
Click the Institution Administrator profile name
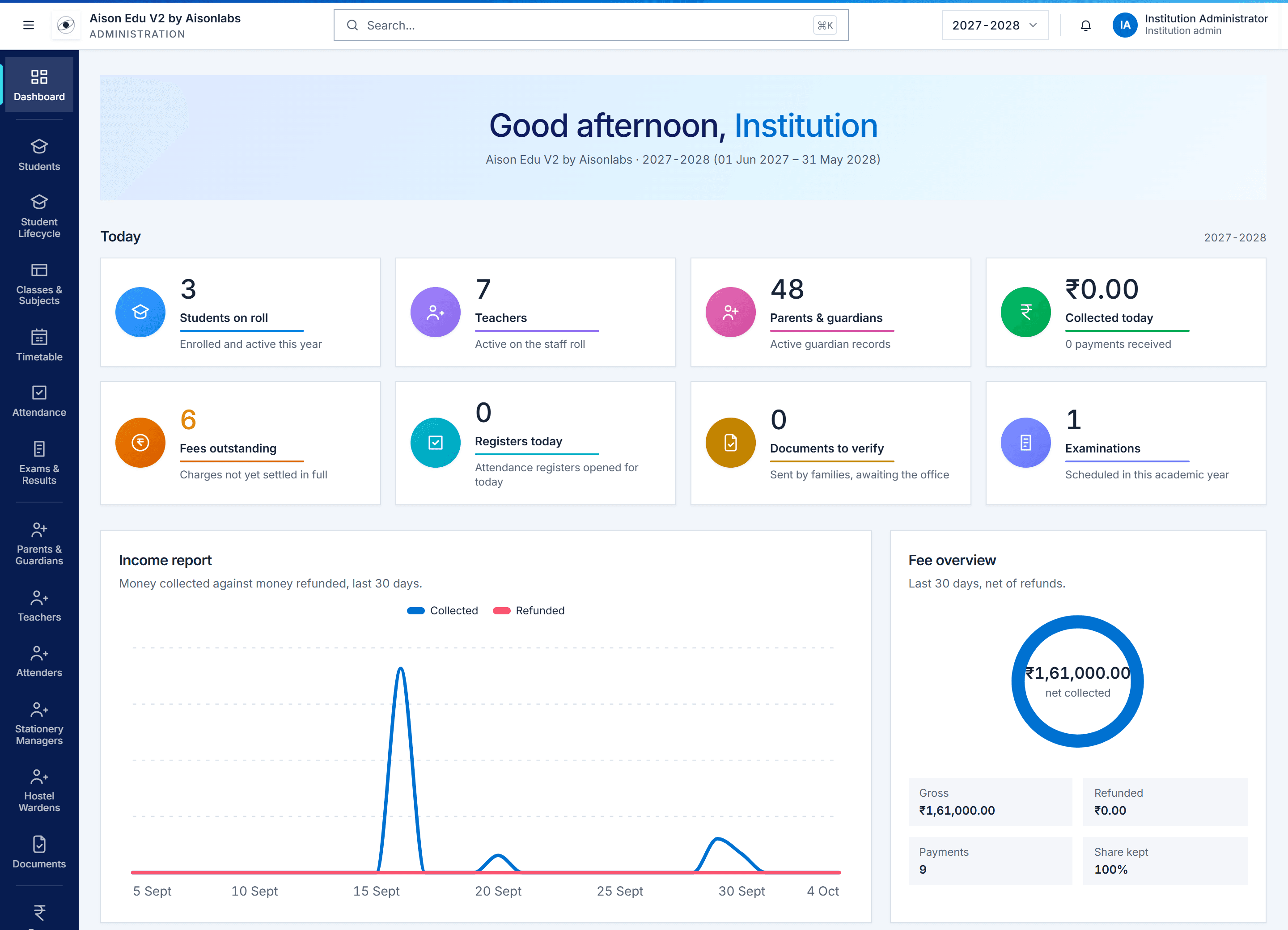point(1206,18)
